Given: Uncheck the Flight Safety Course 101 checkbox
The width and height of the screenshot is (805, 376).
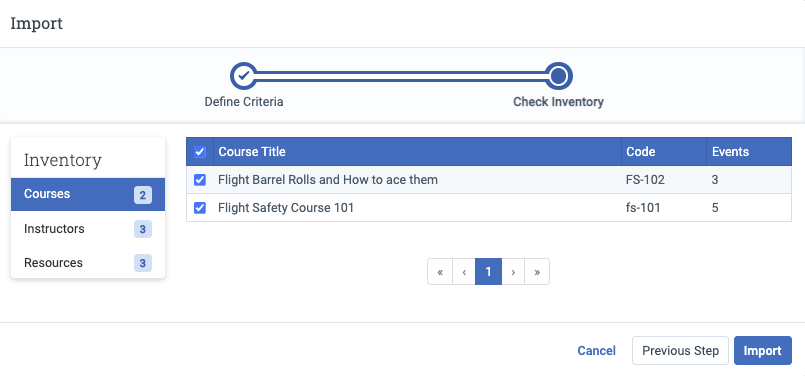Looking at the screenshot, I should click(200, 208).
